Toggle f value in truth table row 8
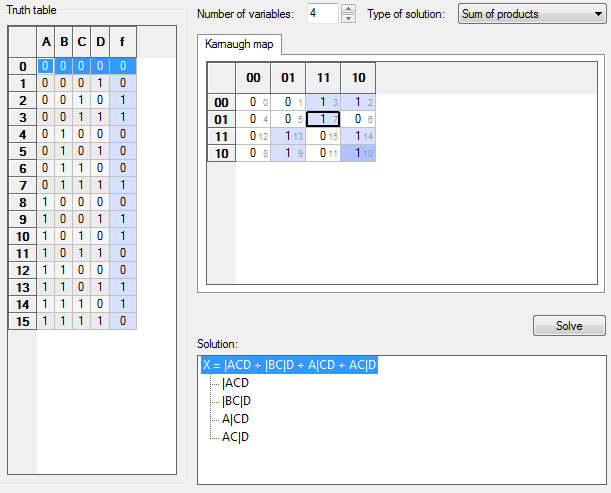 123,202
